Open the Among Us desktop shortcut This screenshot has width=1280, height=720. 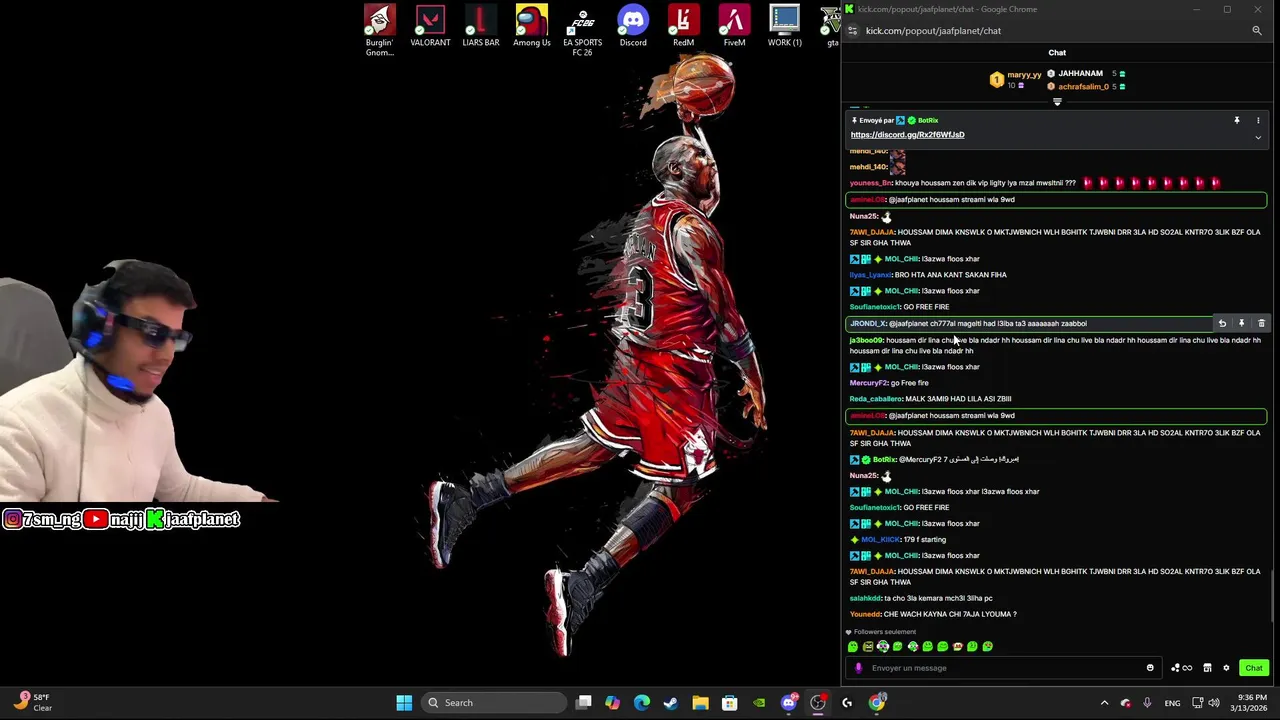[x=532, y=27]
